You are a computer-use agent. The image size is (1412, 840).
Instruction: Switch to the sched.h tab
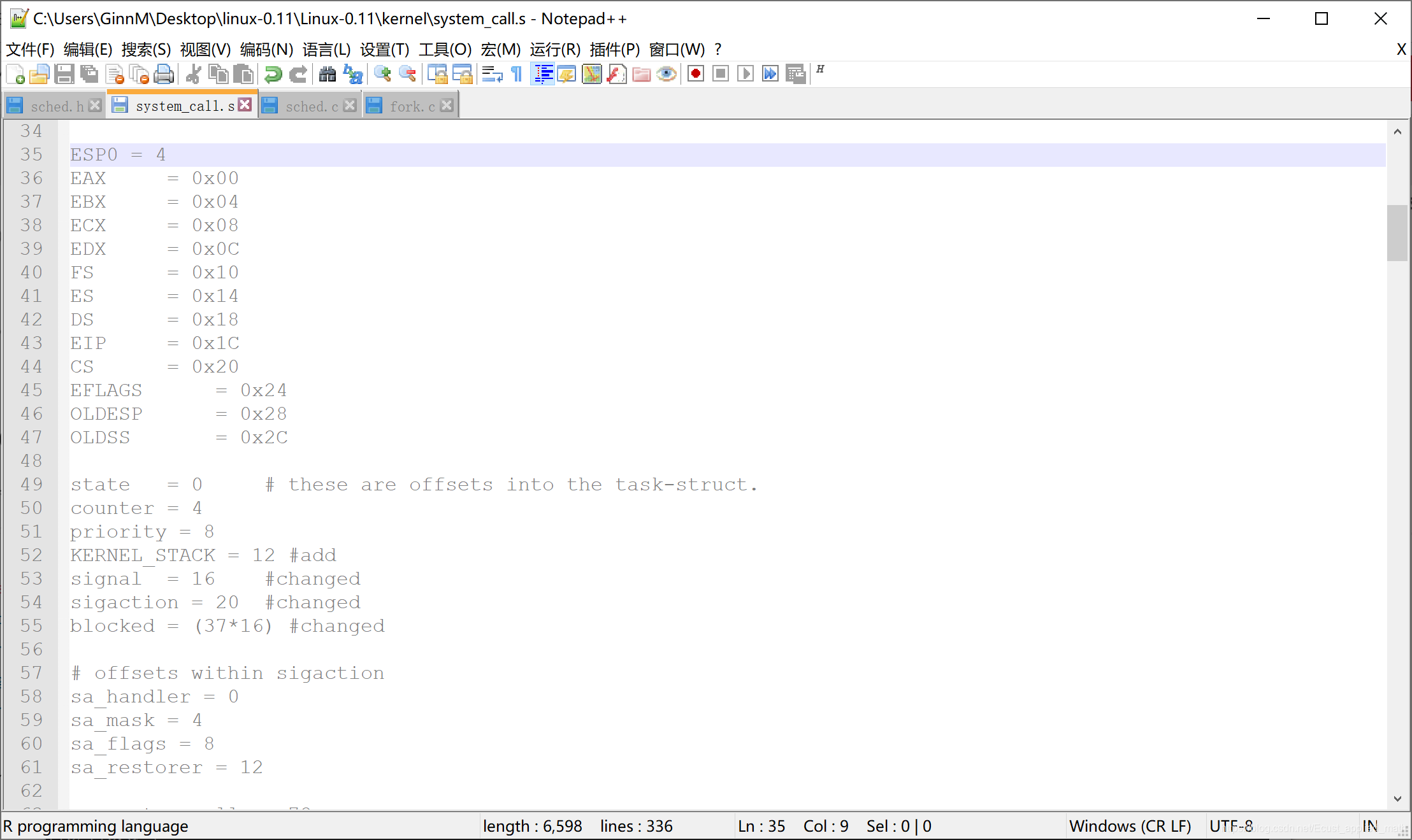coord(56,106)
